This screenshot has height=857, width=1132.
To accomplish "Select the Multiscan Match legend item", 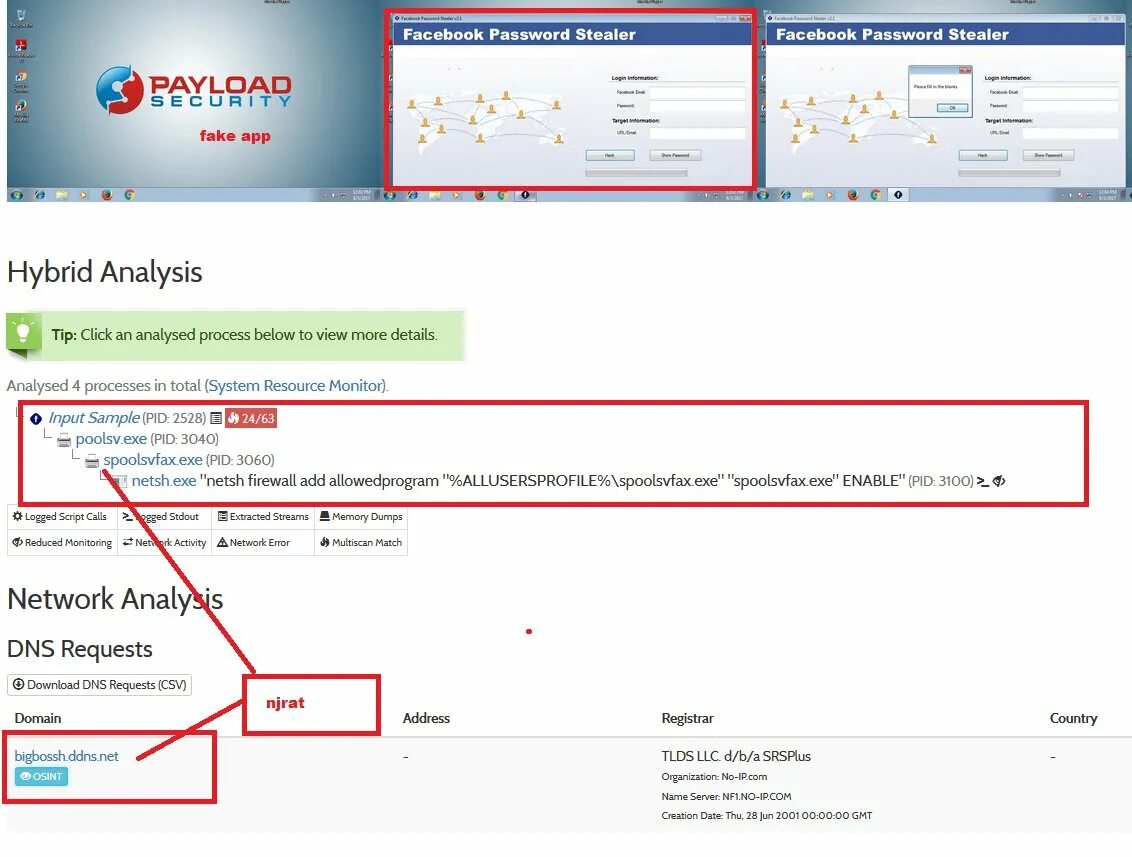I will coord(361,542).
